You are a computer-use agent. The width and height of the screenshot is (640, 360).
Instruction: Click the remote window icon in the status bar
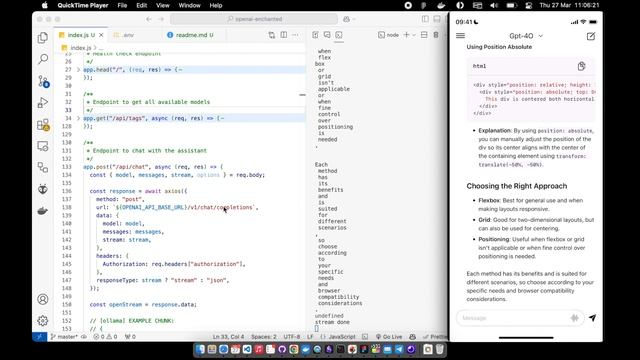click(40, 337)
